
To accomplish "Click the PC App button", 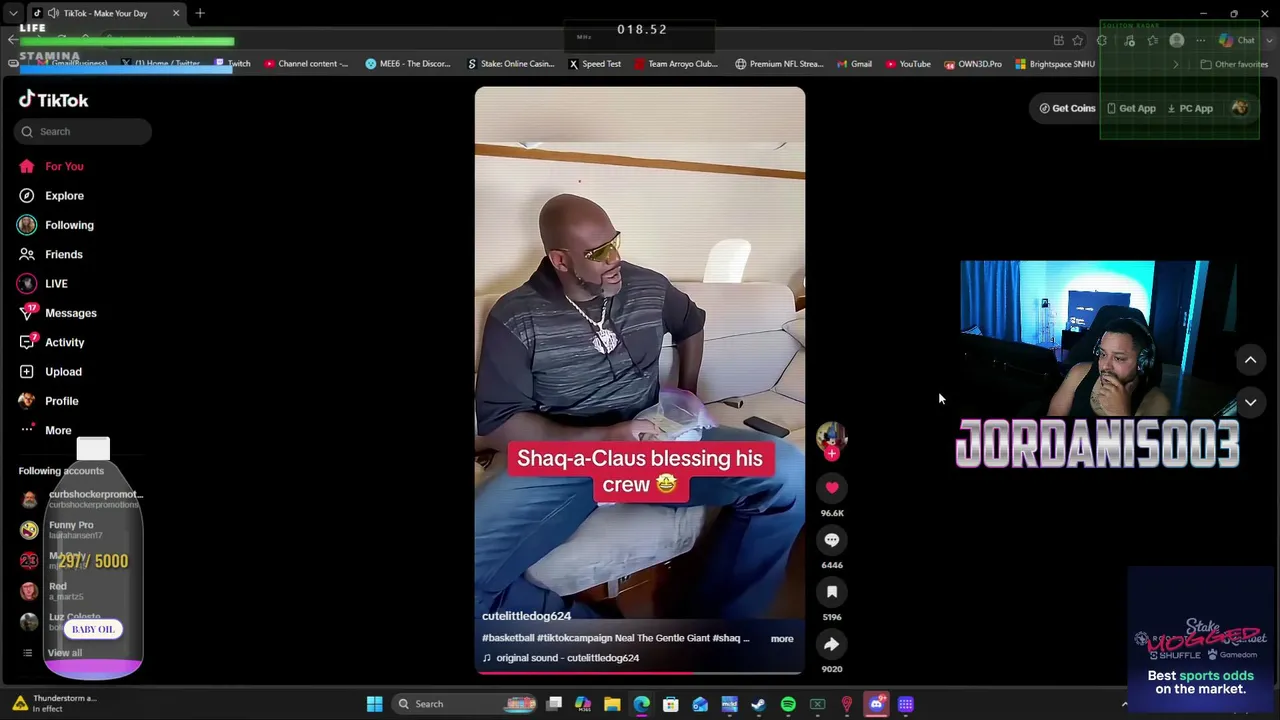I will (x=1190, y=108).
